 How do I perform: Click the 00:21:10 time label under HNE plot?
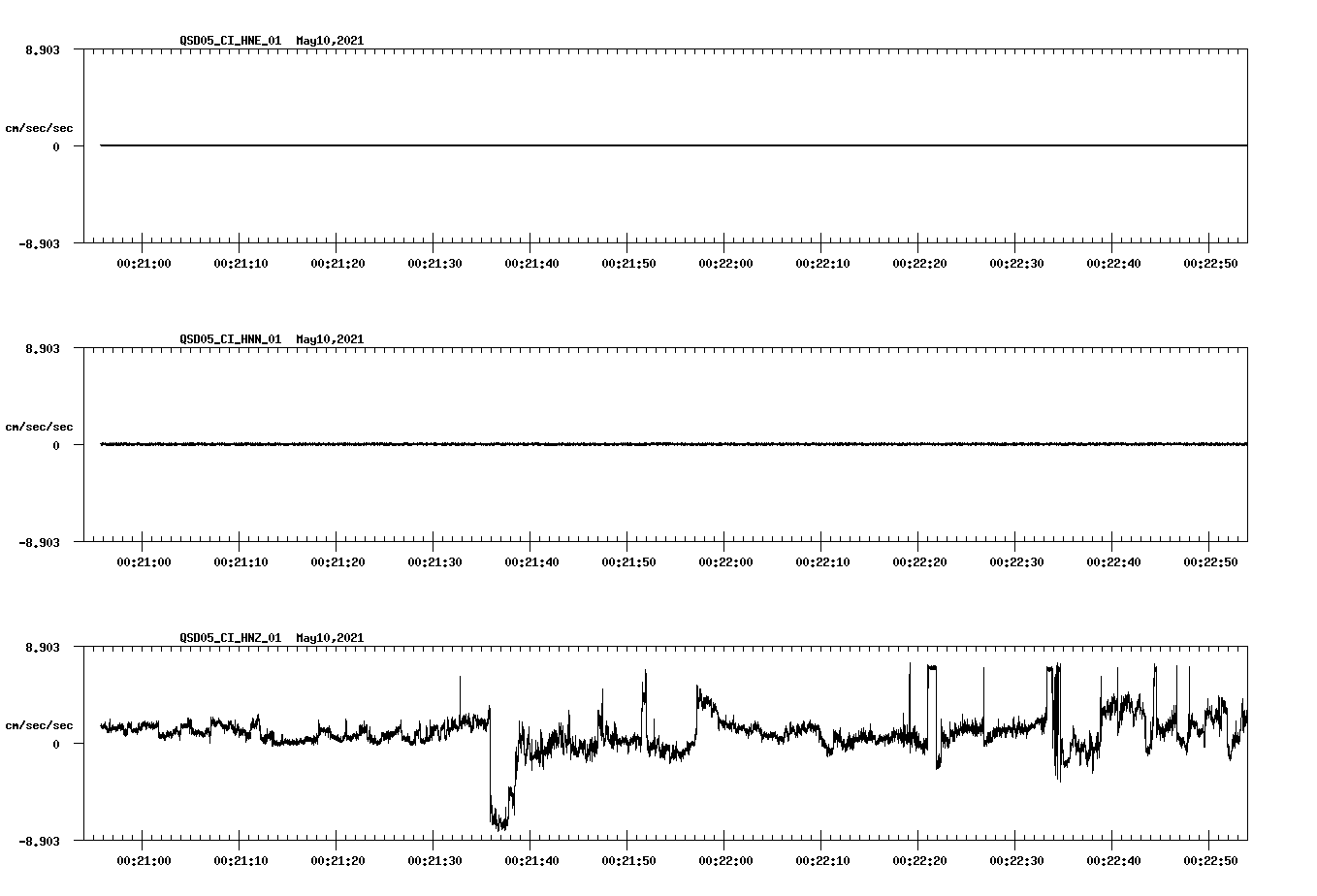coord(241,264)
